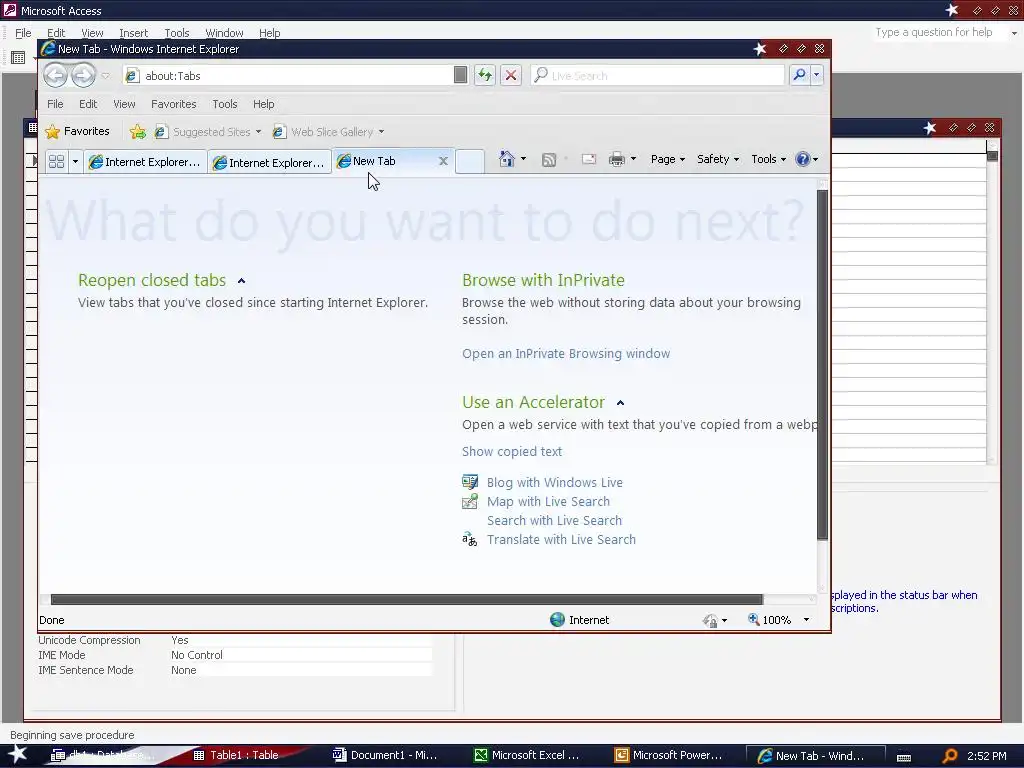This screenshot has height=768, width=1024.
Task: Open Internet Explorer File menu
Action: (55, 104)
